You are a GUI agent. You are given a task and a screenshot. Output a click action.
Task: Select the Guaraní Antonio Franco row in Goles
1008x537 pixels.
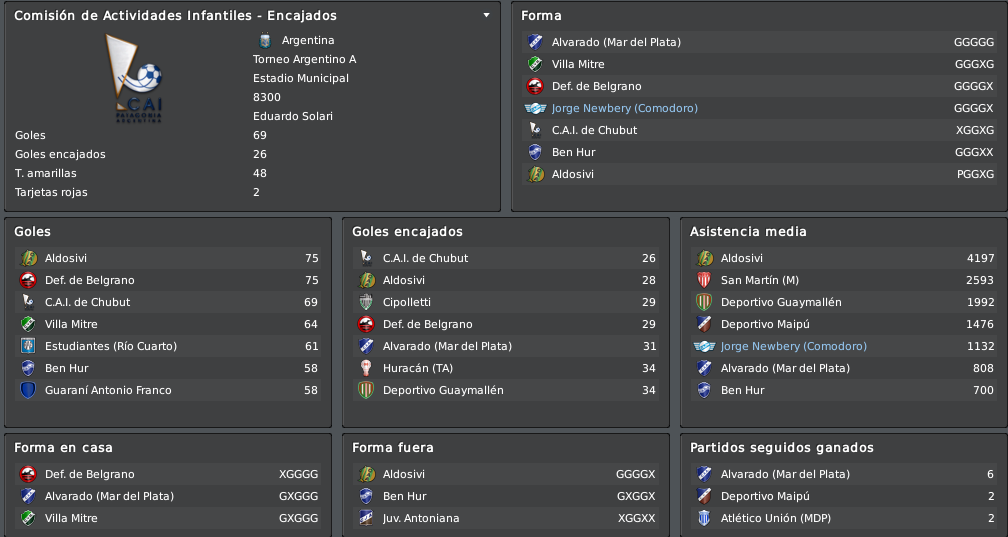pyautogui.click(x=168, y=390)
